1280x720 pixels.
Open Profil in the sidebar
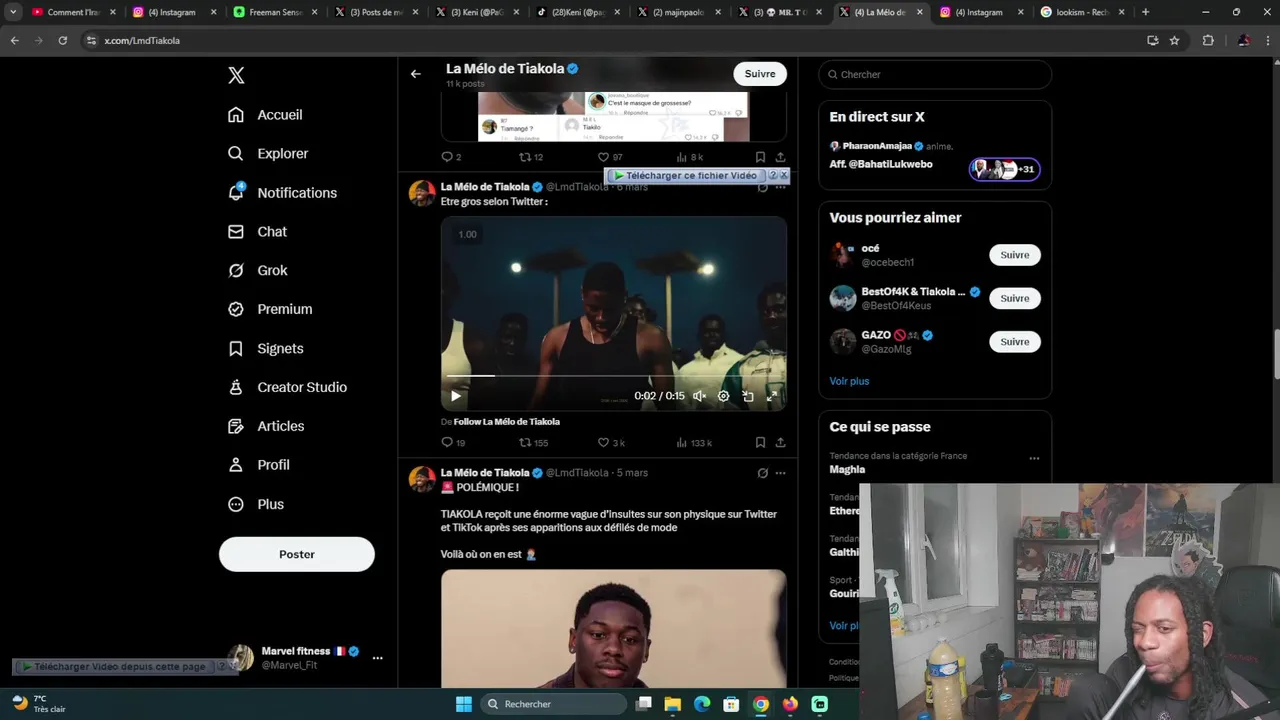coord(258,466)
